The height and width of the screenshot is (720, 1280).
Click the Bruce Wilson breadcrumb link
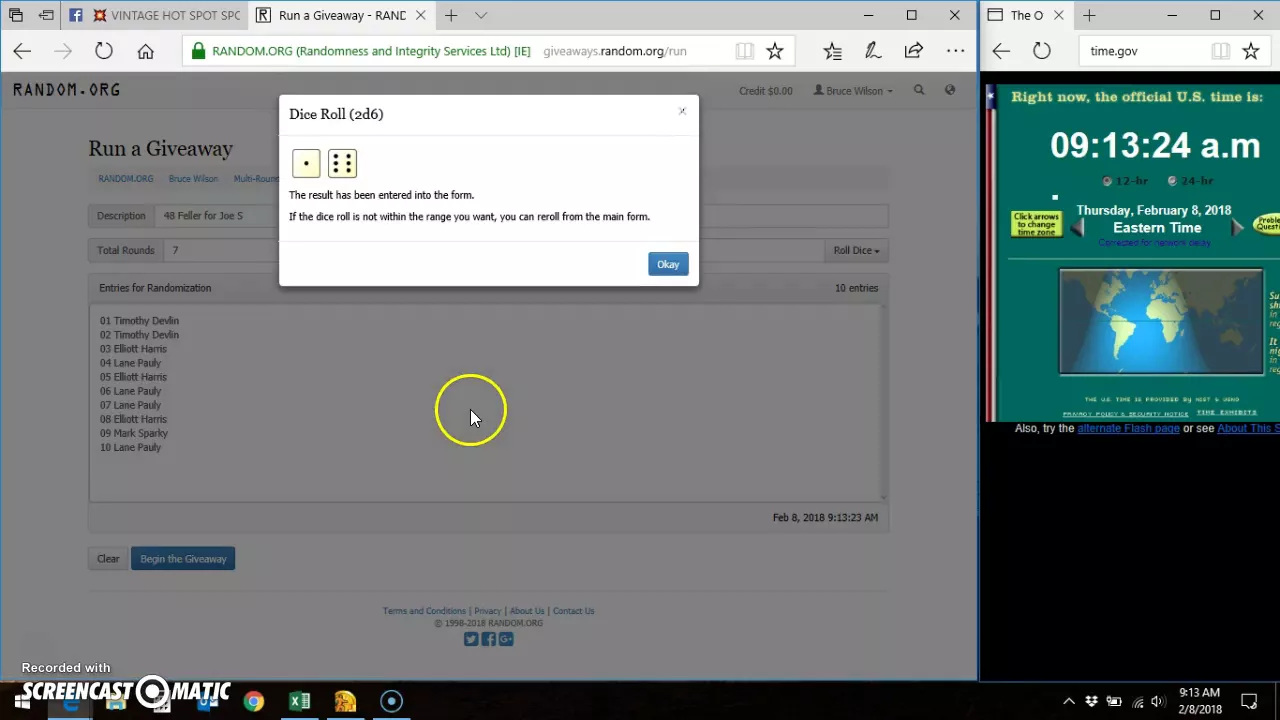click(193, 179)
